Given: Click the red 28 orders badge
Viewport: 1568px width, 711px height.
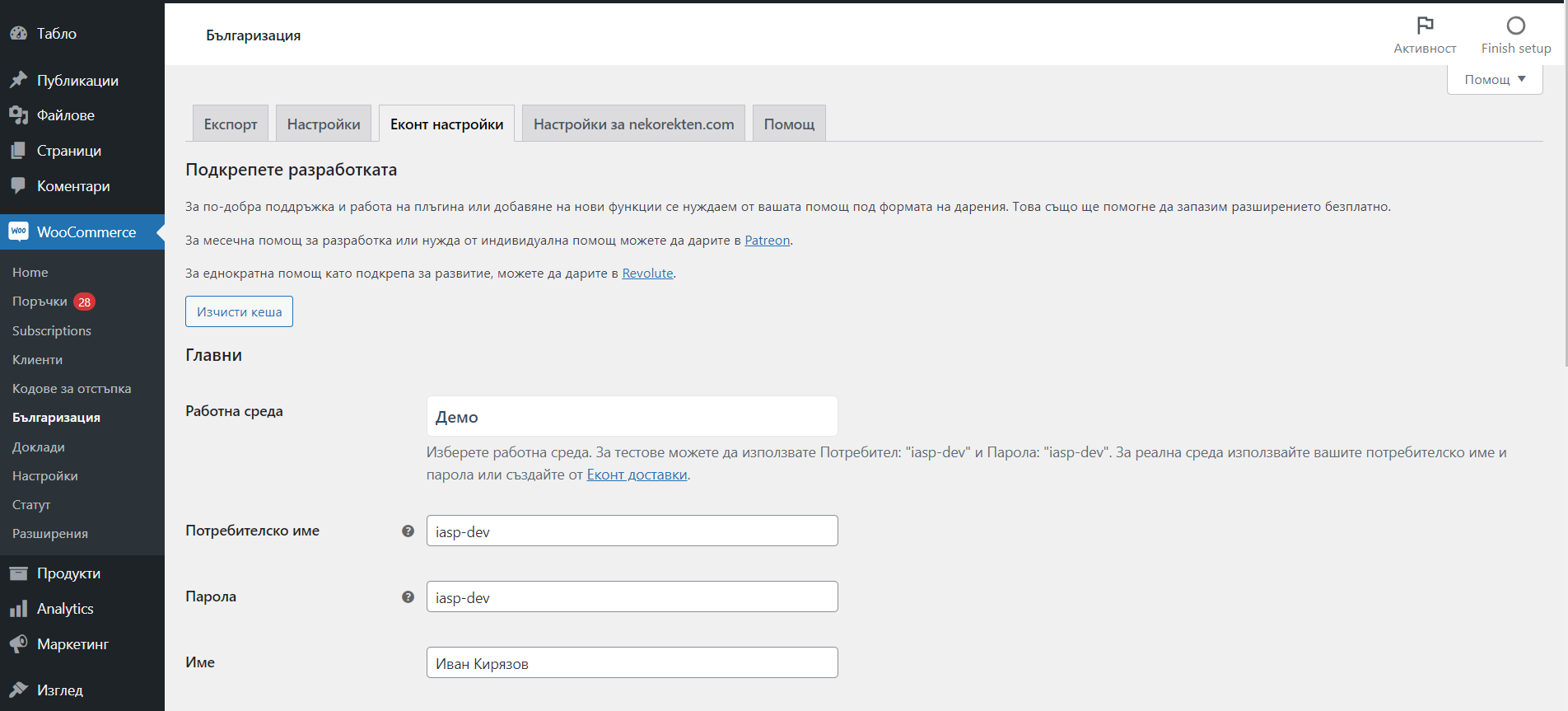Looking at the screenshot, I should (x=85, y=302).
